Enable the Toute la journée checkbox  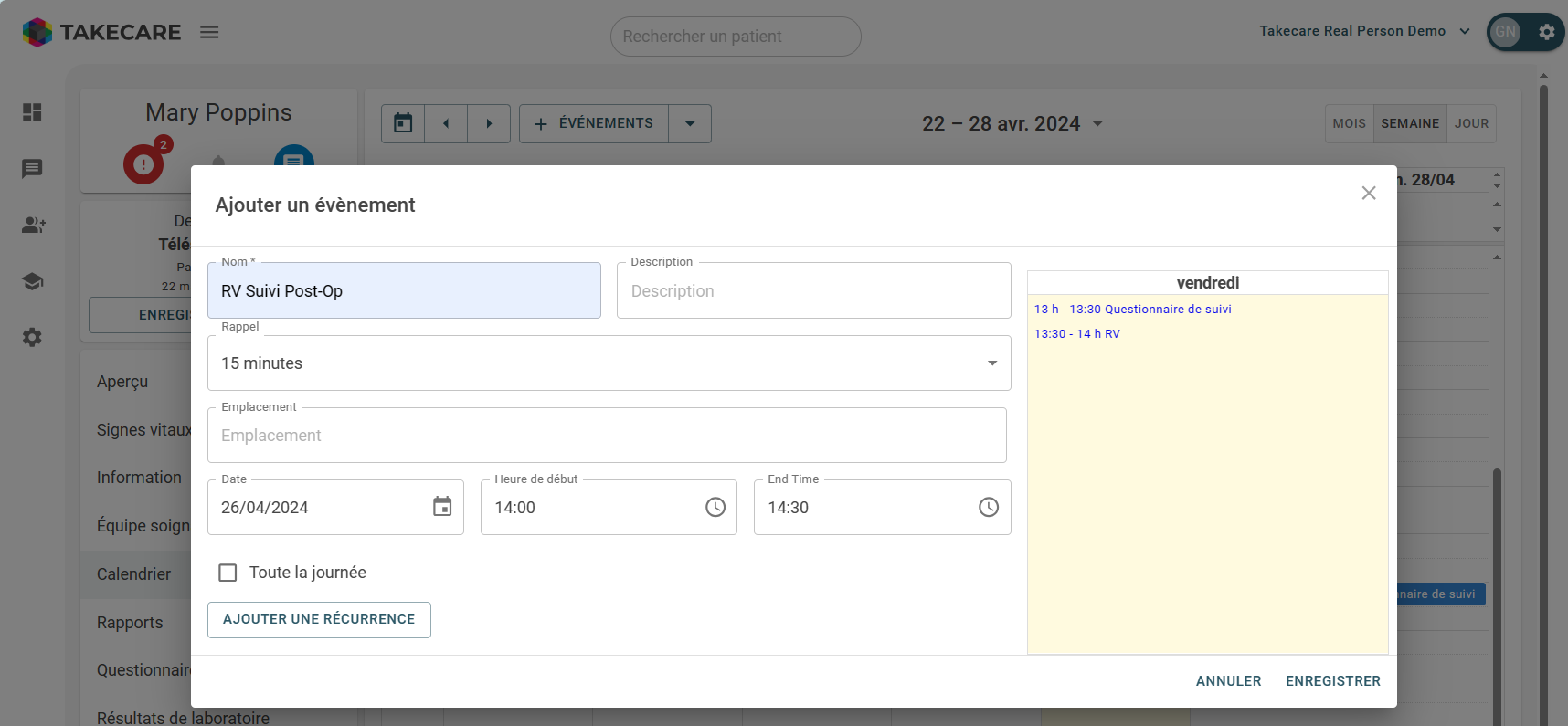click(228, 573)
